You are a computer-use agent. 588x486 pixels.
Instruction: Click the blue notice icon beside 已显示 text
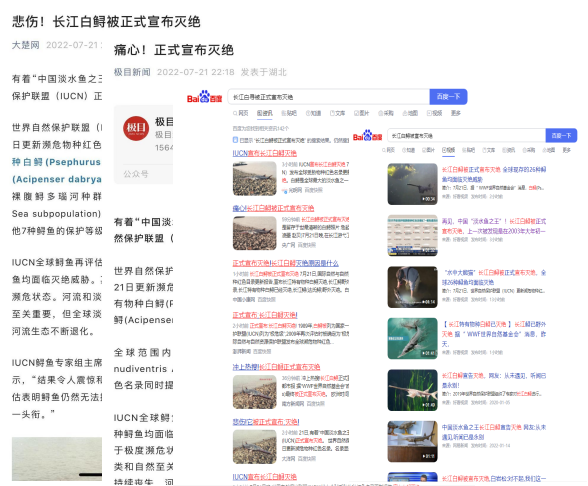(x=235, y=140)
